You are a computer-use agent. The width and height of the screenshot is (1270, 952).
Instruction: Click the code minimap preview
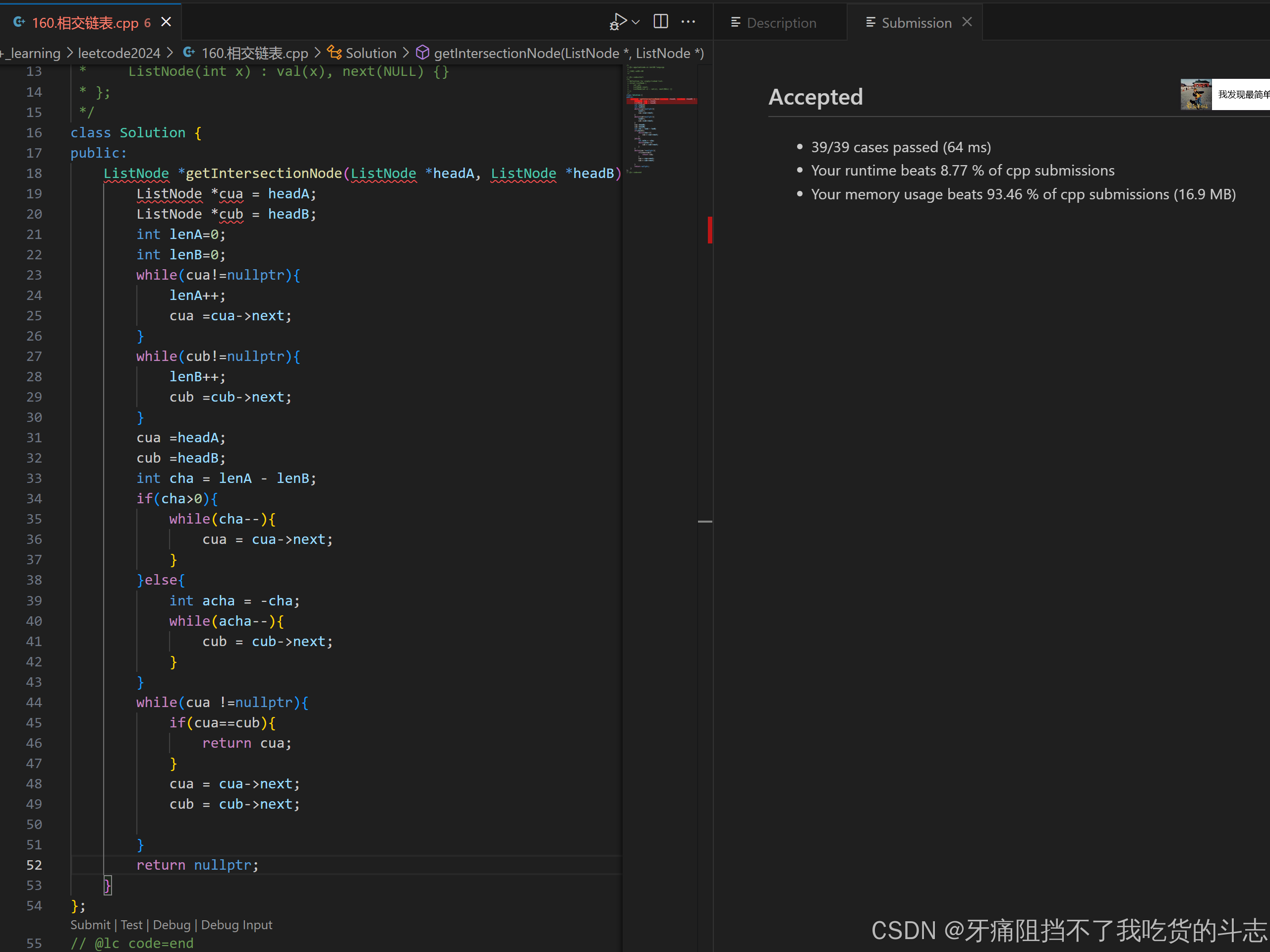pos(660,120)
